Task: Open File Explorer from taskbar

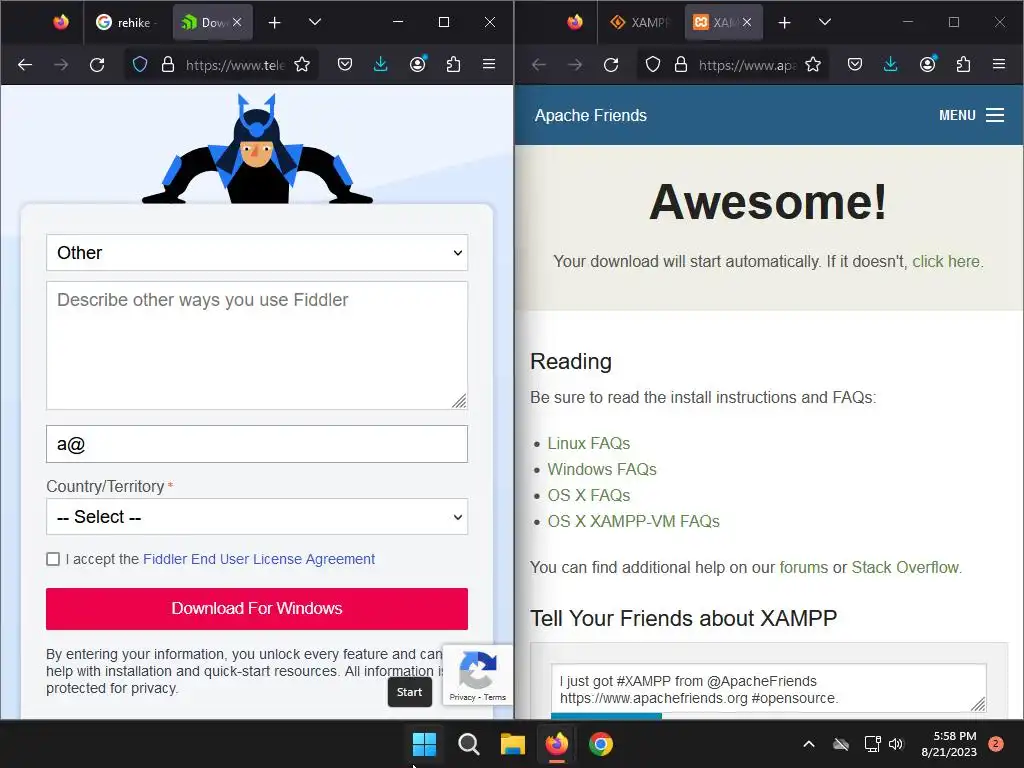Action: (x=513, y=744)
